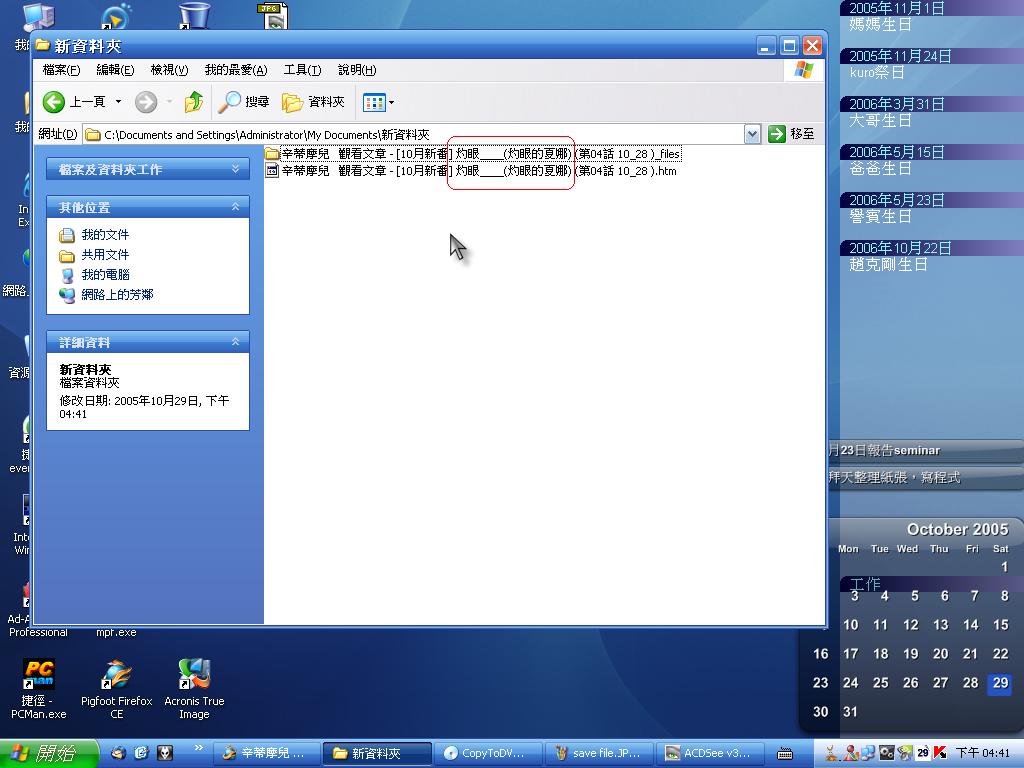Expand the address bar dropdown arrow

click(x=752, y=134)
